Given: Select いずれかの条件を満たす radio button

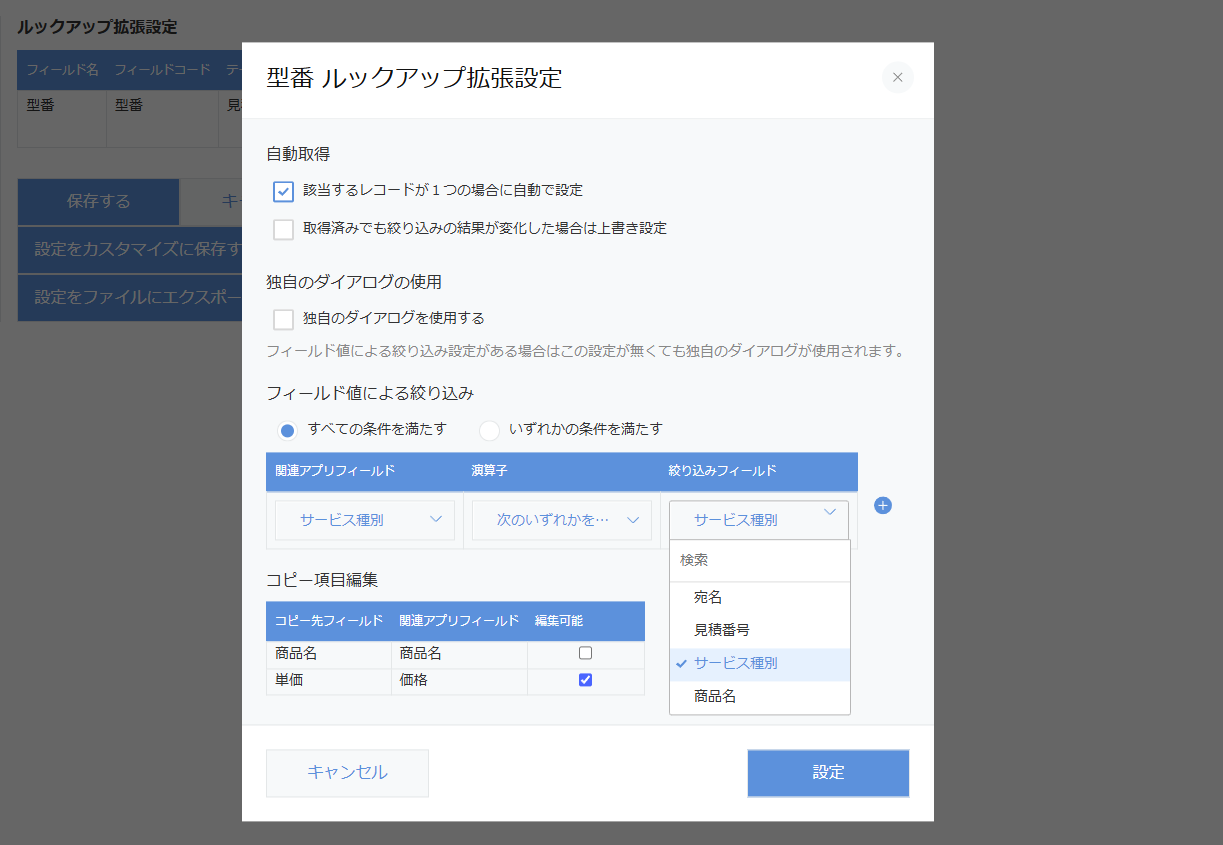Looking at the screenshot, I should [x=489, y=430].
